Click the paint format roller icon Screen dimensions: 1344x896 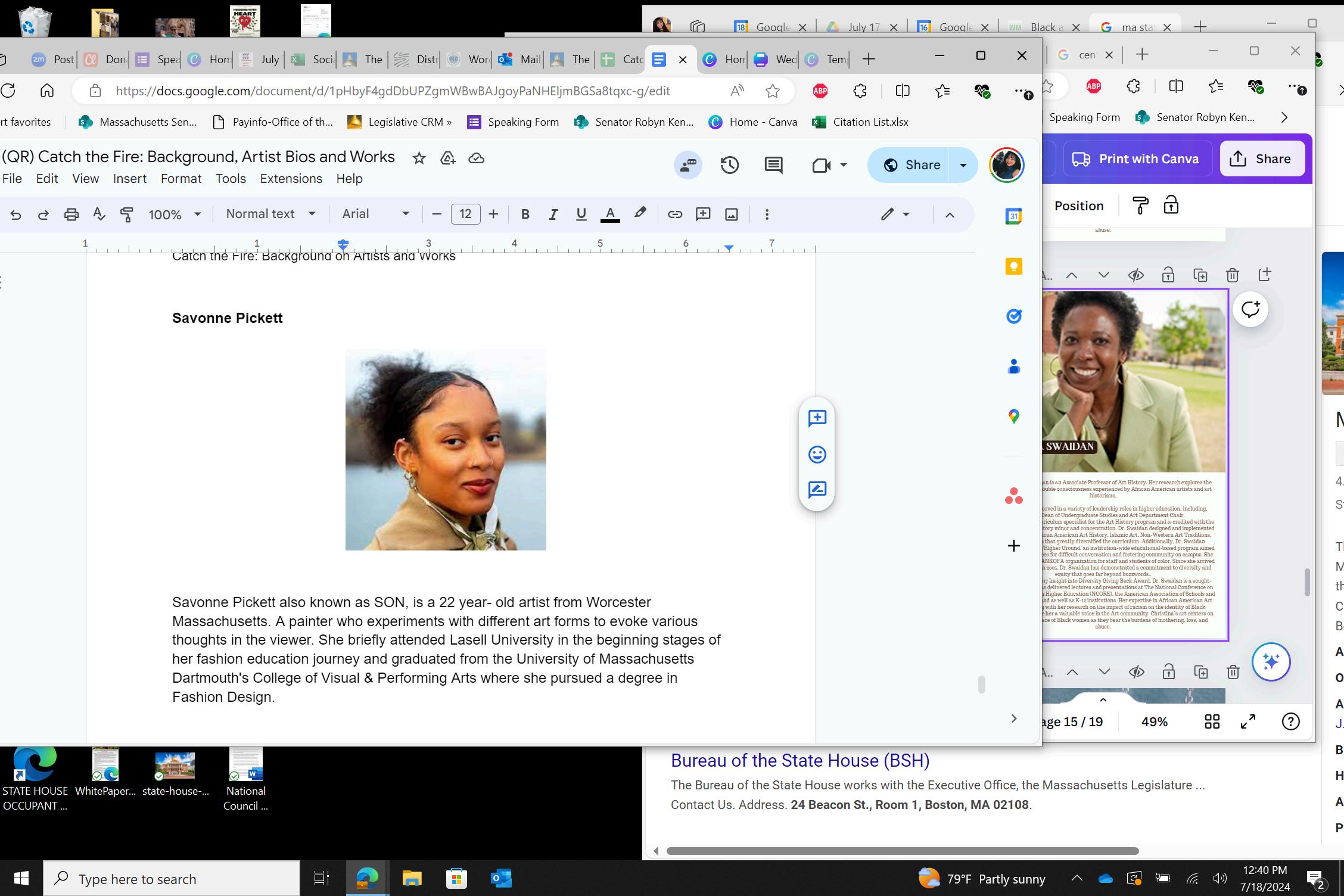tap(126, 214)
